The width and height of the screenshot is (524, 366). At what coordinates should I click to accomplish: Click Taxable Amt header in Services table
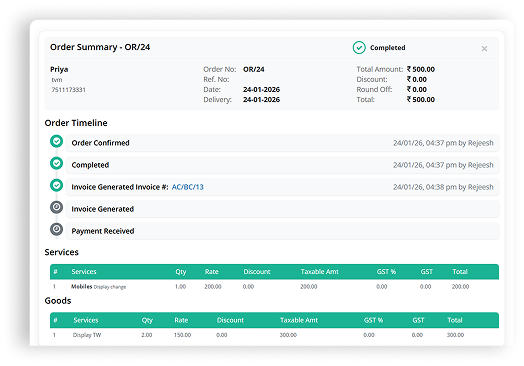(319, 272)
